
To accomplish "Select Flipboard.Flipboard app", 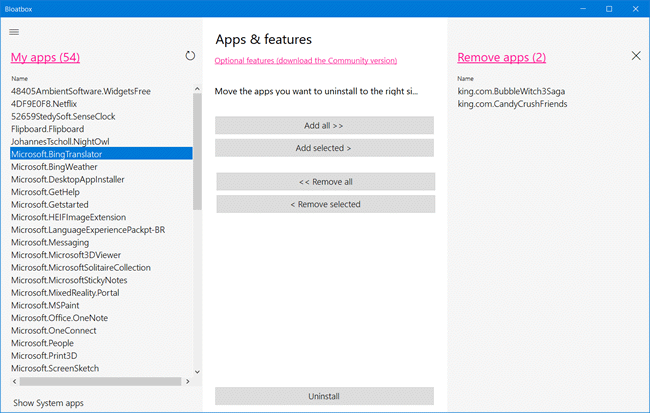I will pyautogui.click(x=101, y=129).
